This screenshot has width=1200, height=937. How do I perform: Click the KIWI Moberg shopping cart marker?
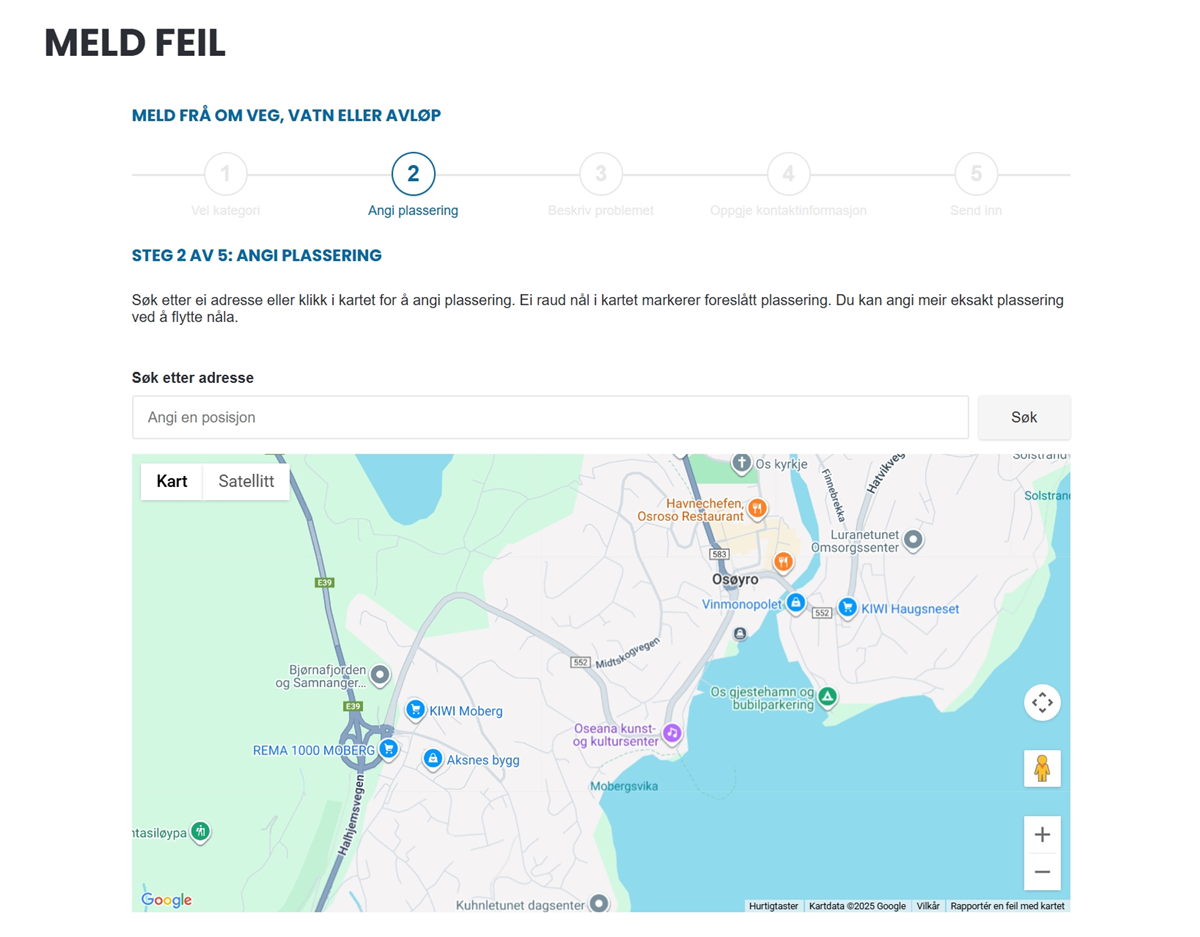pos(415,709)
